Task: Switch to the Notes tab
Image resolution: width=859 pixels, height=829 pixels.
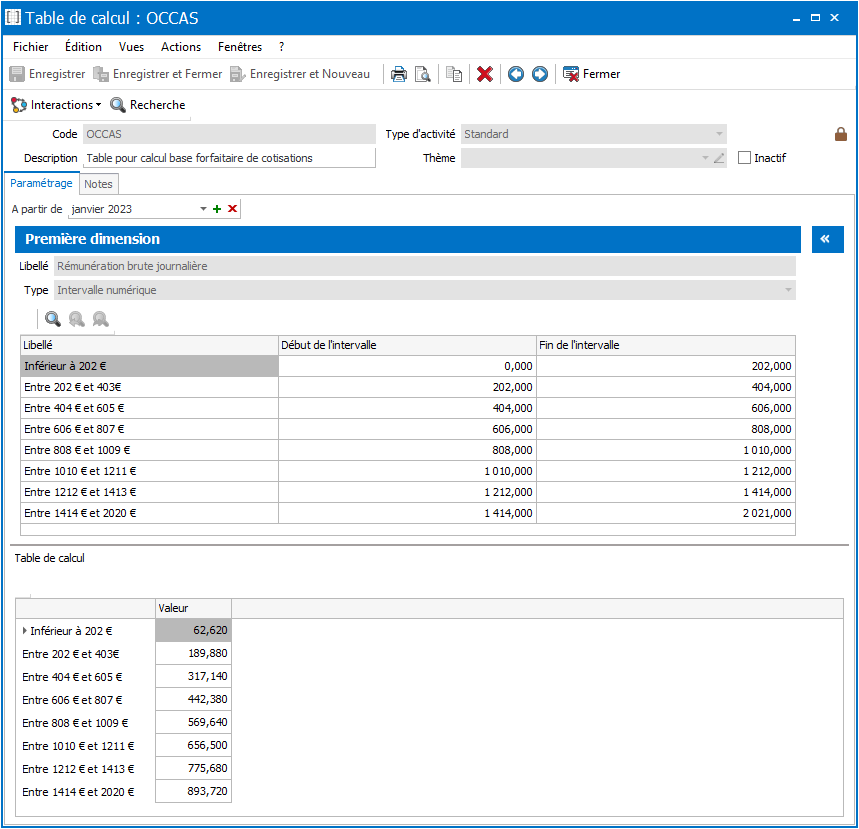Action: click(99, 184)
